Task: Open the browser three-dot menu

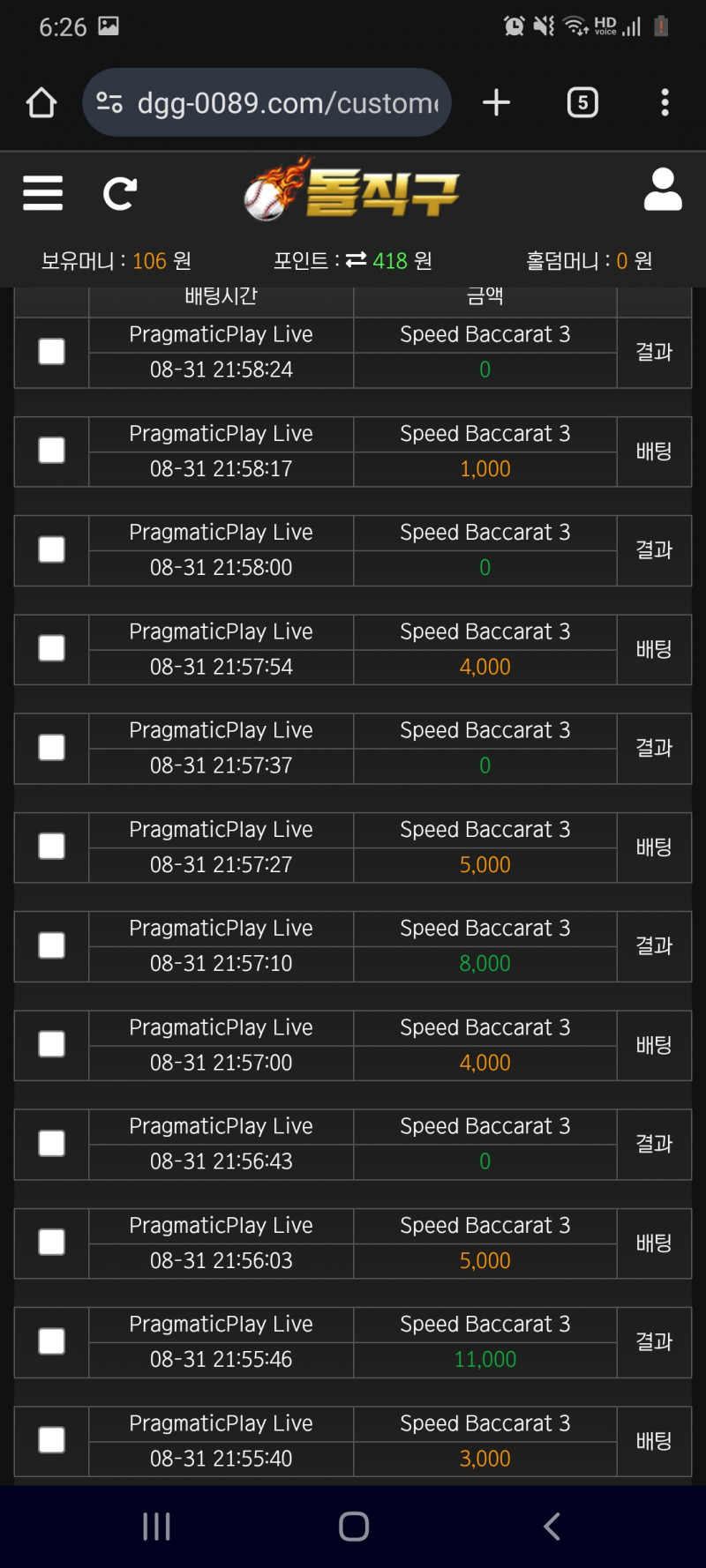Action: tap(665, 102)
